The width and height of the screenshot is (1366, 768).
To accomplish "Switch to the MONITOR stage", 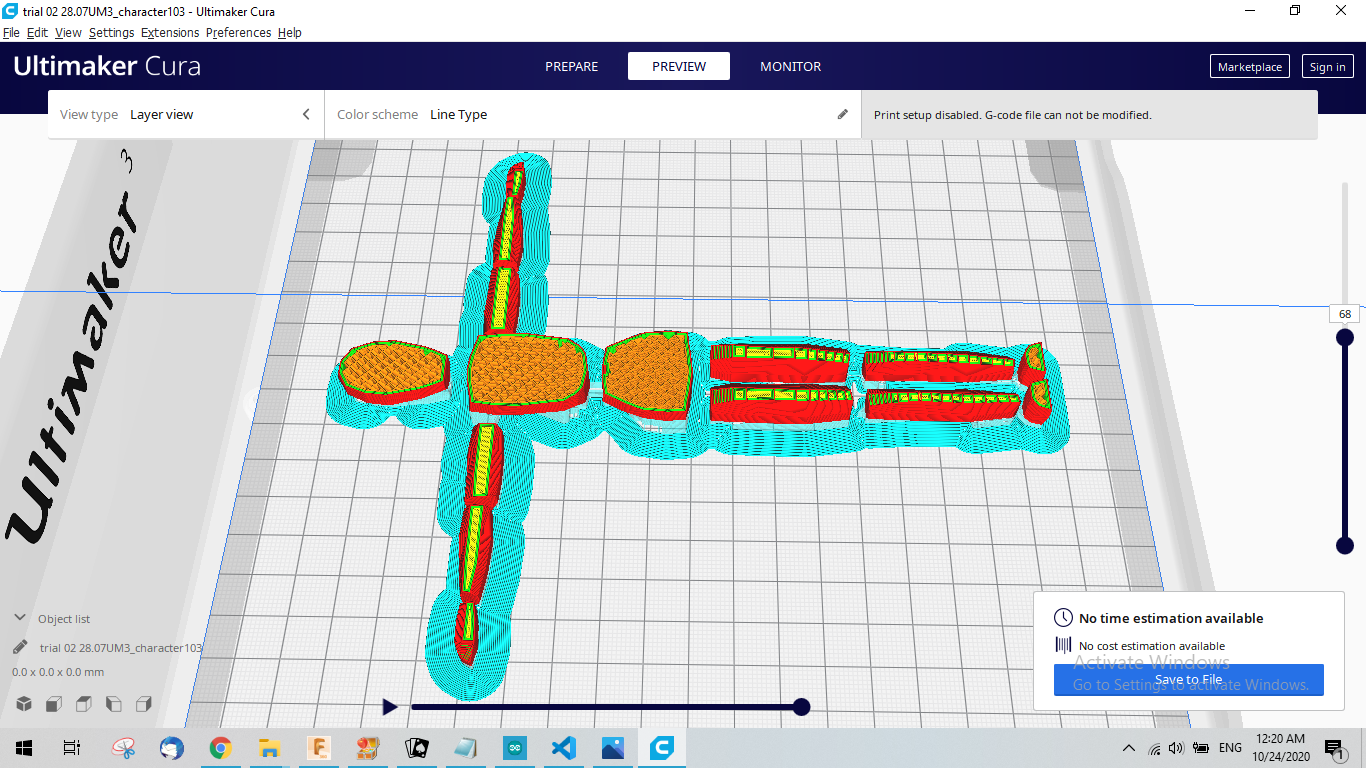I will [x=791, y=66].
